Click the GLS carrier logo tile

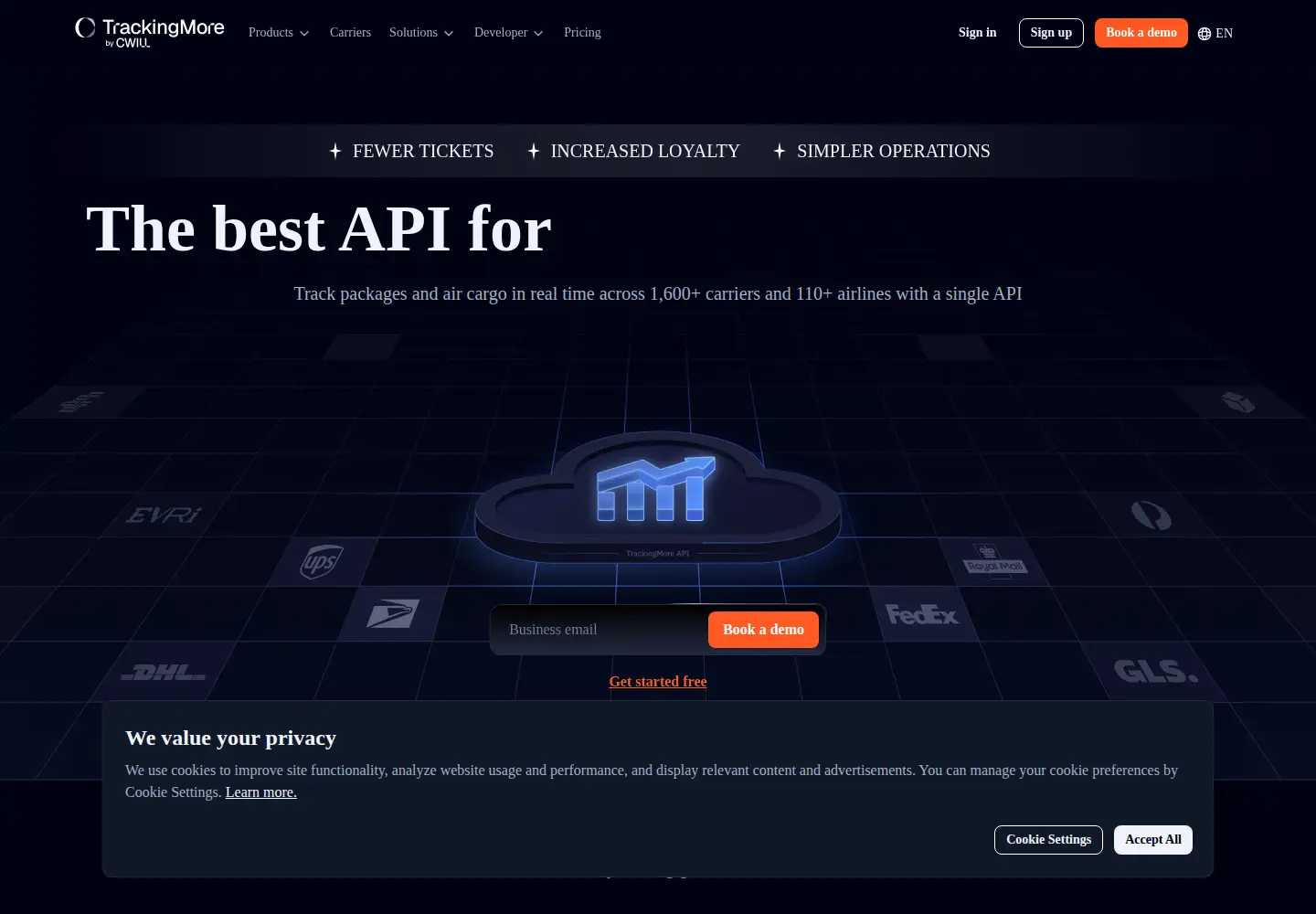point(1155,672)
